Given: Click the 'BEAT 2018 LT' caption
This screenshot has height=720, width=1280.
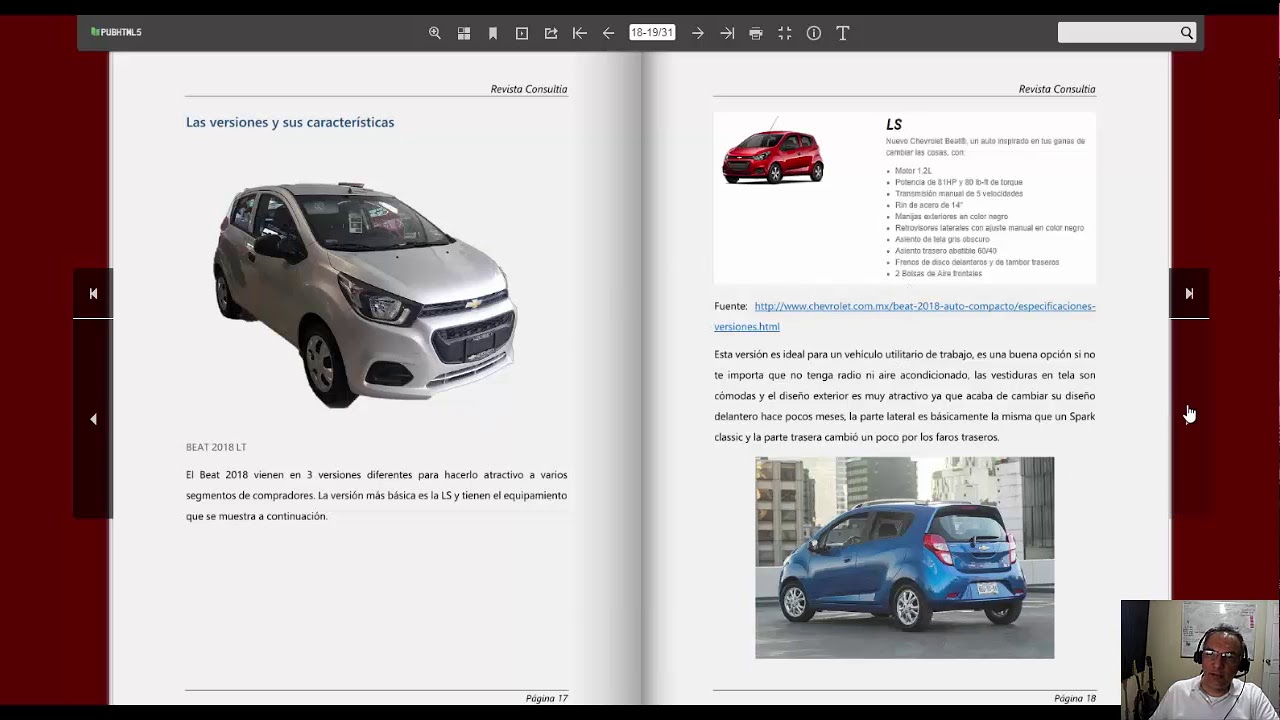Looking at the screenshot, I should point(216,447).
